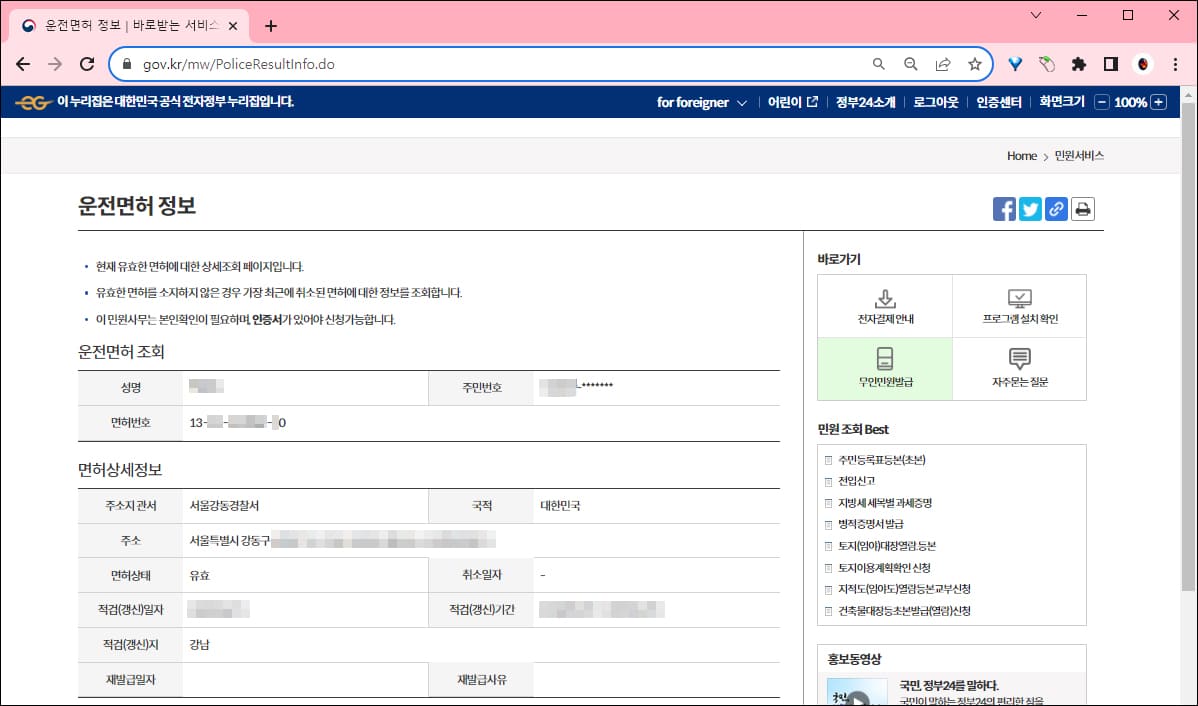
Task: Open a new tab with the plus button
Action: pos(270,26)
